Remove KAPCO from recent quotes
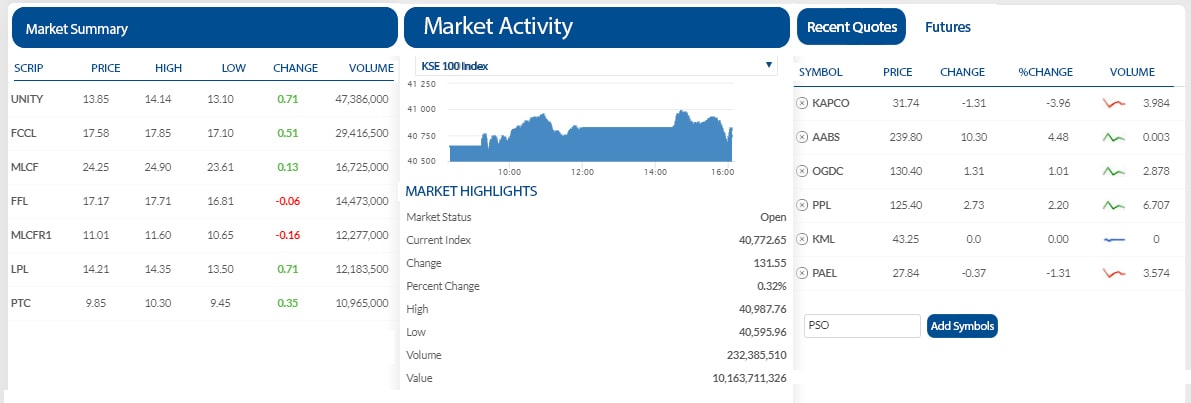 (x=801, y=103)
